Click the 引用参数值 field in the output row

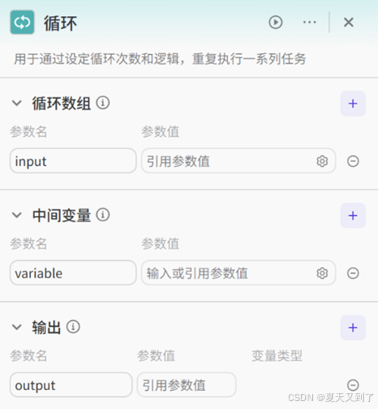tap(187, 385)
